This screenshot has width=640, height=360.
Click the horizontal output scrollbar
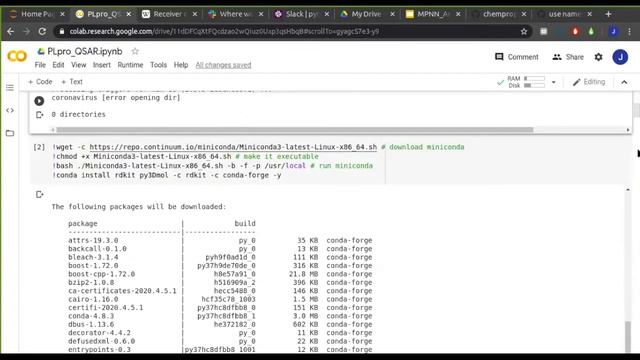294,130
